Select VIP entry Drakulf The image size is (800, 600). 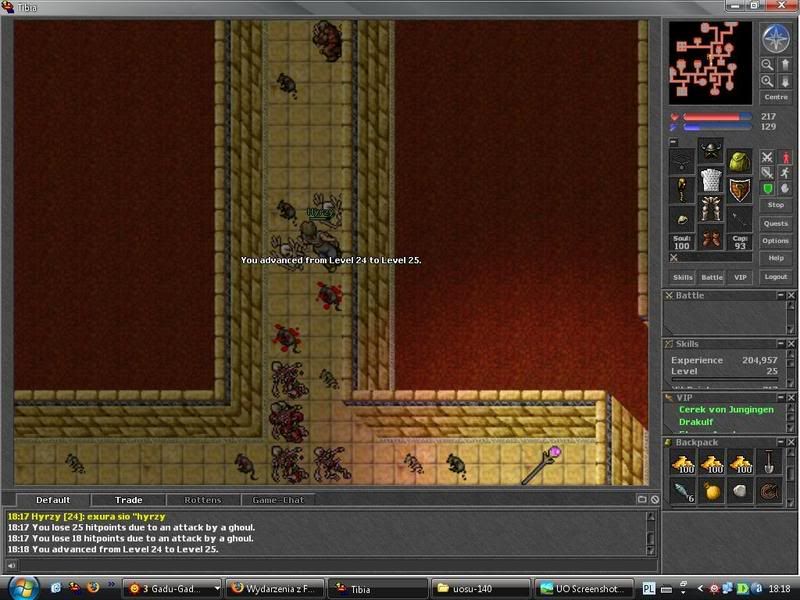[x=696, y=422]
